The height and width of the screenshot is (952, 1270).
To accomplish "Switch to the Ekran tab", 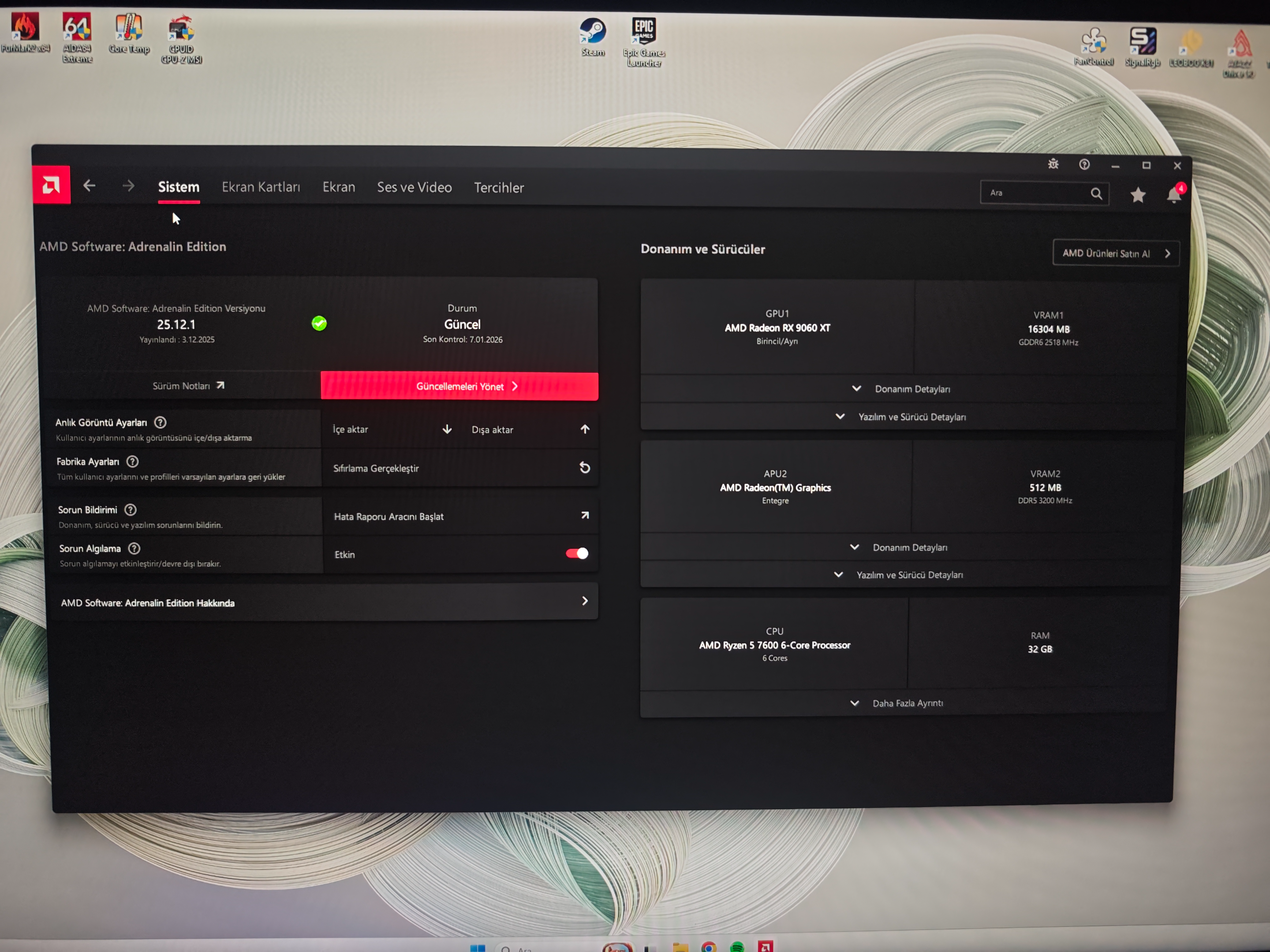I will 339,187.
